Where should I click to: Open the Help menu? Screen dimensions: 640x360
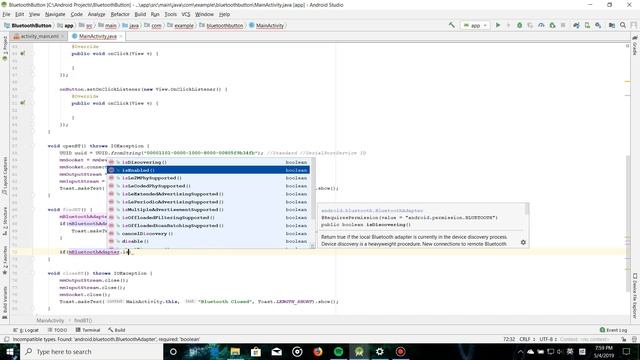point(224,14)
